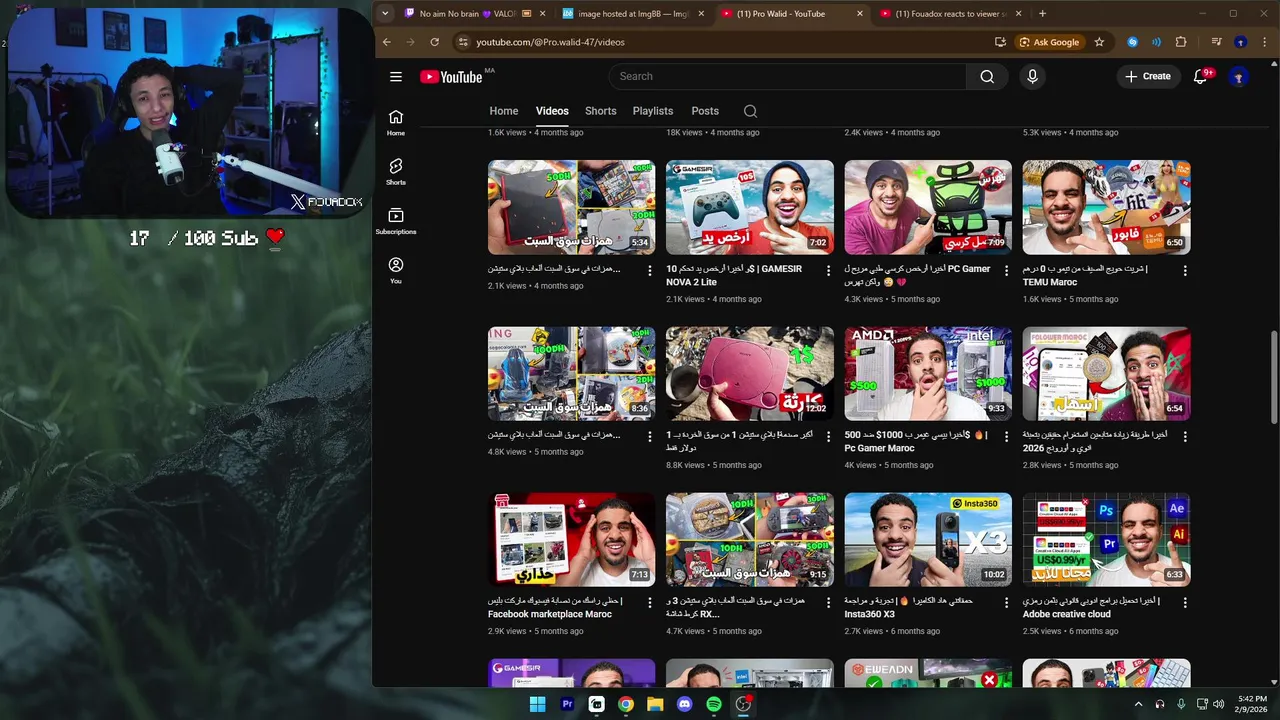Switch to the channel Shorts tab
Image resolution: width=1280 pixels, height=720 pixels.
(600, 111)
